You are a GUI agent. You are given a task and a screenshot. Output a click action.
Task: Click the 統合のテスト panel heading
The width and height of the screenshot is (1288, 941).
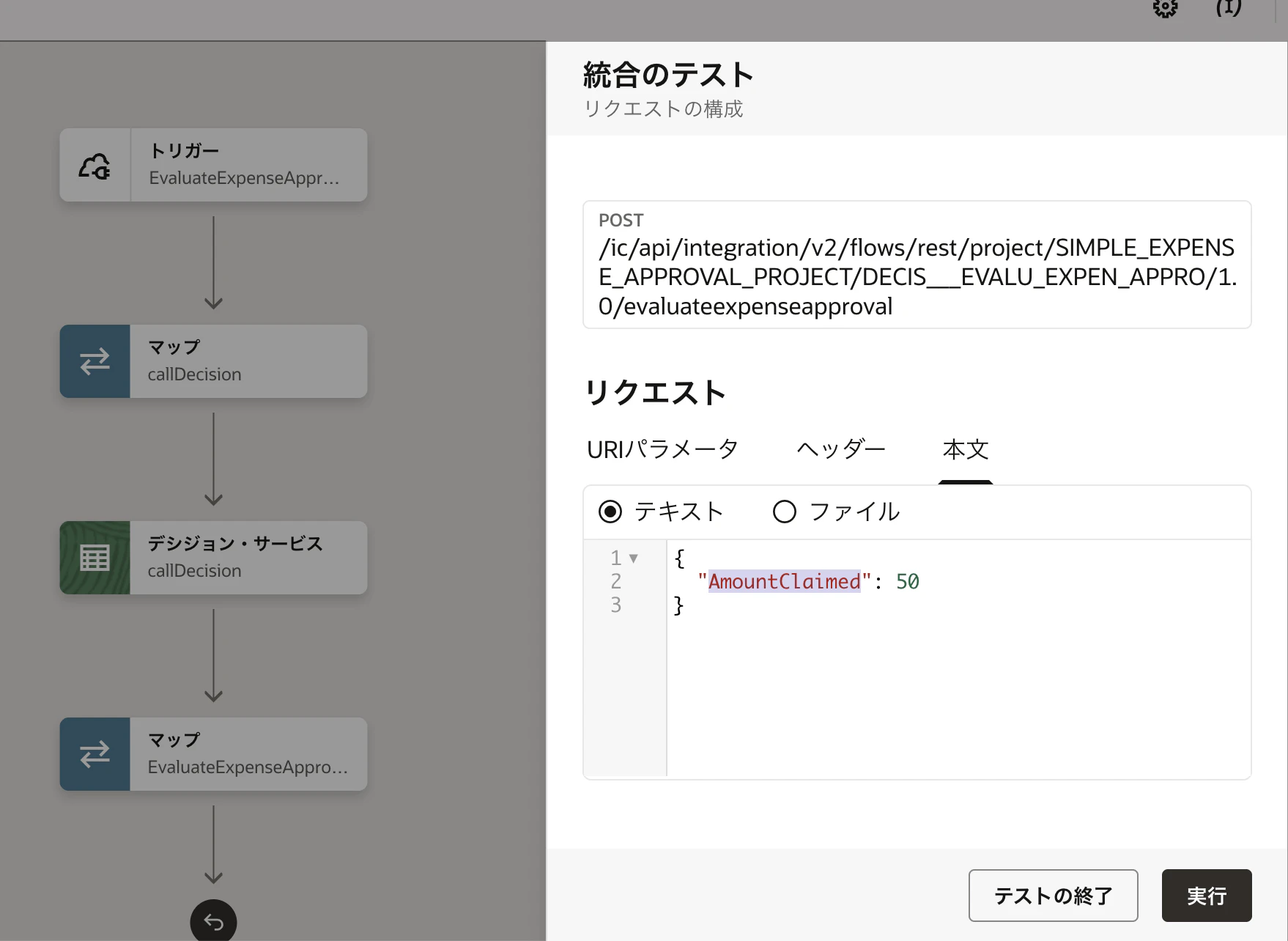pyautogui.click(x=667, y=75)
